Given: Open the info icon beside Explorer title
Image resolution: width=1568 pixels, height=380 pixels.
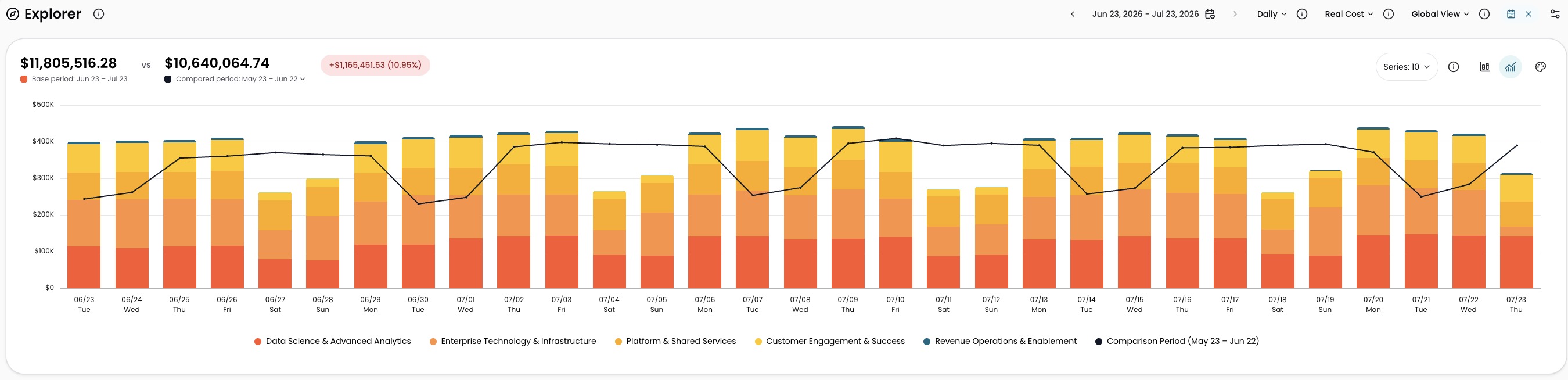Looking at the screenshot, I should coord(99,14).
